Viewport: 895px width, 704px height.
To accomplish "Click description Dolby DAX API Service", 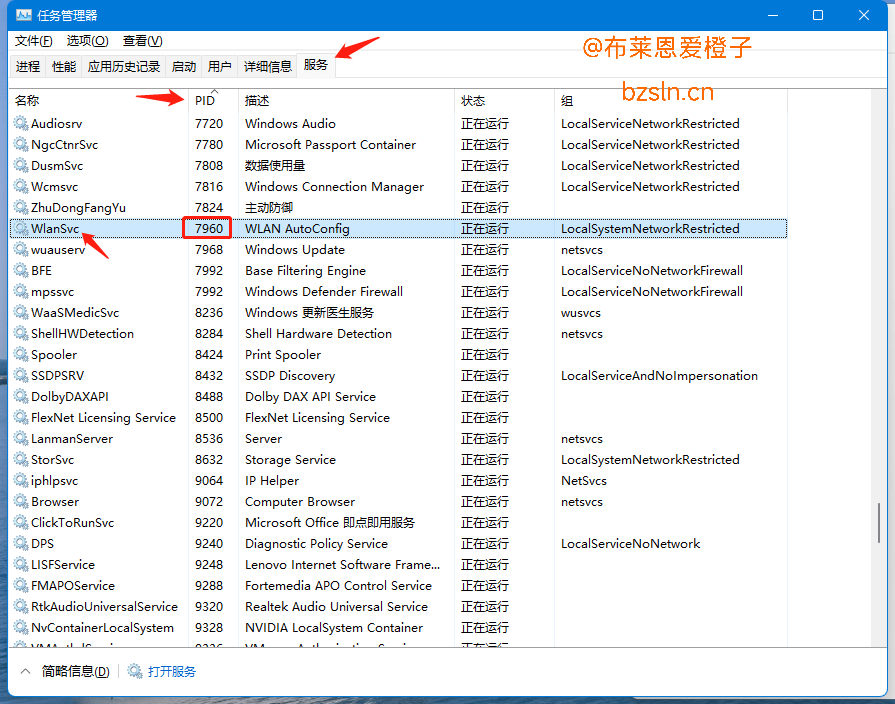I will click(311, 396).
